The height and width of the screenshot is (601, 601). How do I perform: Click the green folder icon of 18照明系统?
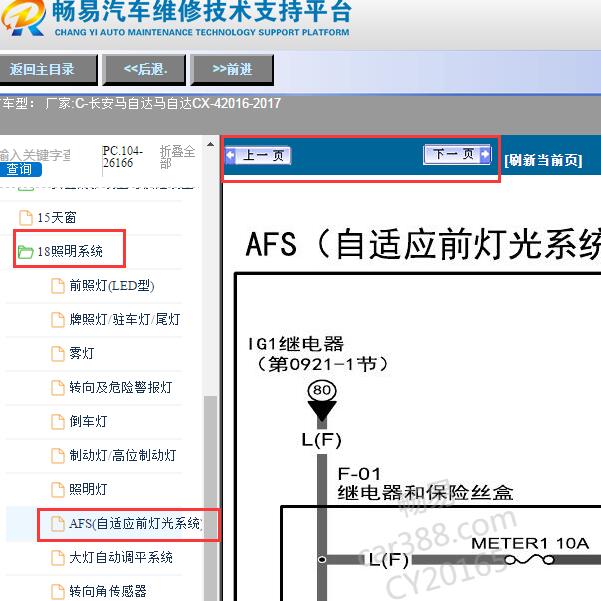point(26,252)
